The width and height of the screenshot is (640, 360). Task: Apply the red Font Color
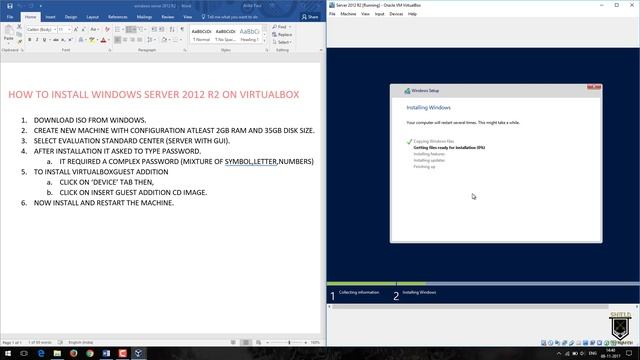coord(103,40)
